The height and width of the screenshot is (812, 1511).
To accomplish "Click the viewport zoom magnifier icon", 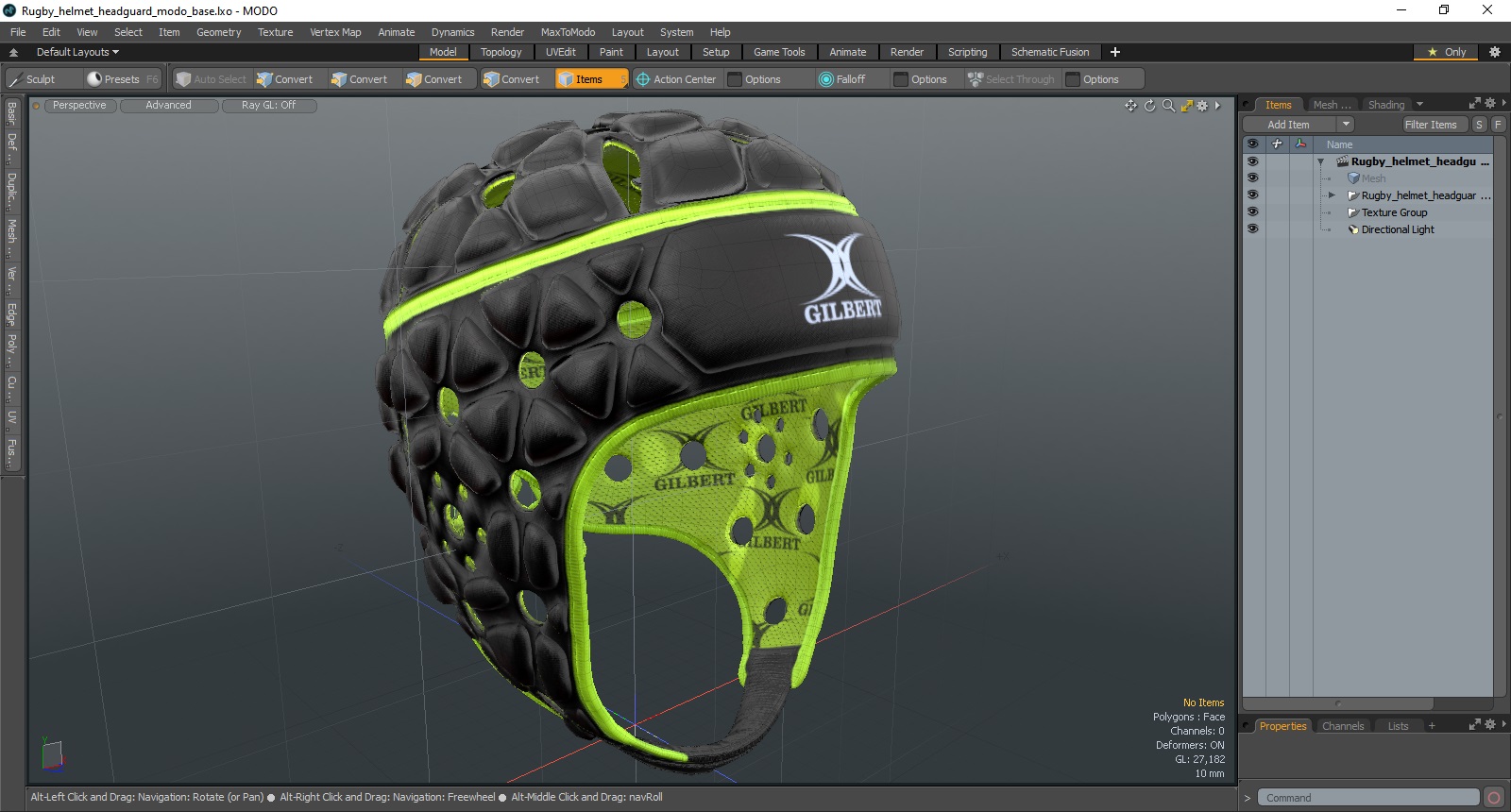I will pyautogui.click(x=1168, y=106).
